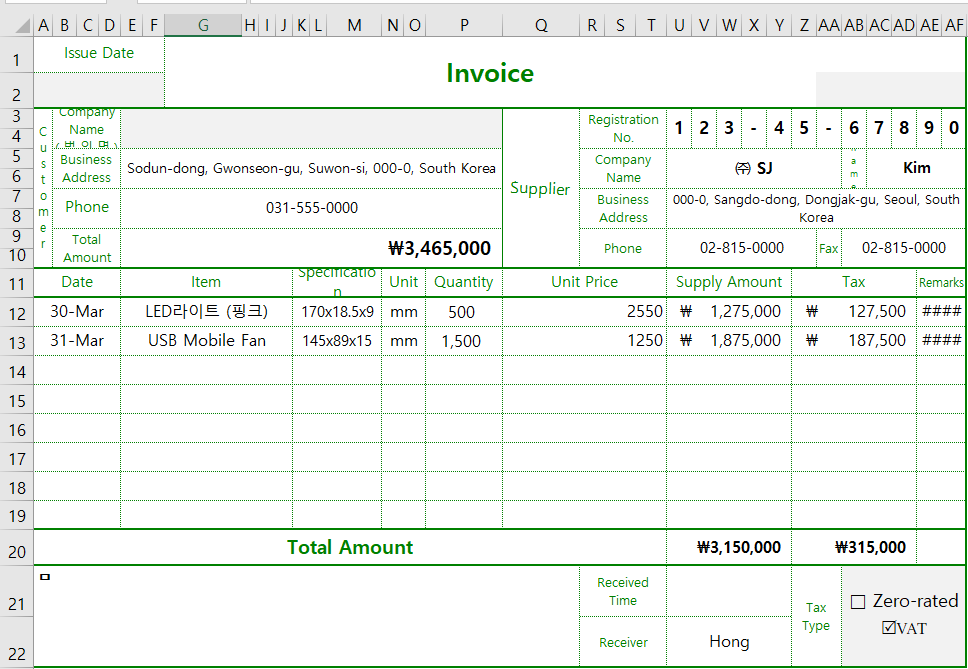Click the row 12 header
The height and width of the screenshot is (669, 968).
tap(16, 312)
